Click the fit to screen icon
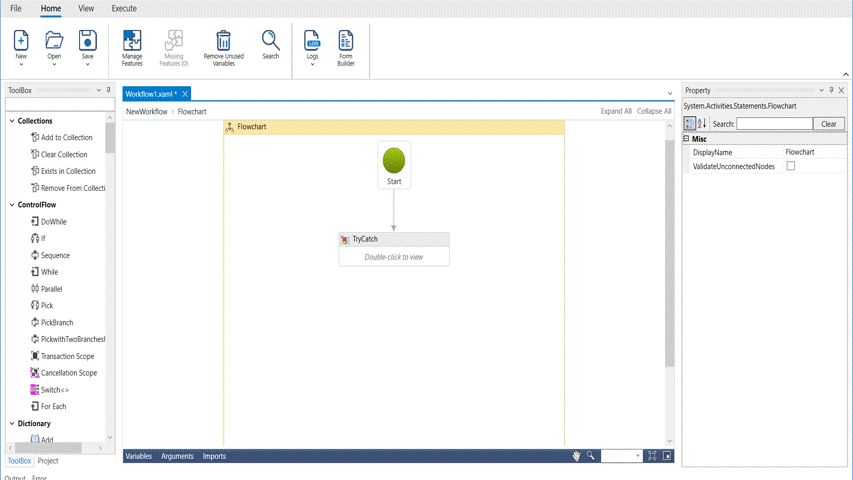The height and width of the screenshot is (480, 853). [x=652, y=456]
